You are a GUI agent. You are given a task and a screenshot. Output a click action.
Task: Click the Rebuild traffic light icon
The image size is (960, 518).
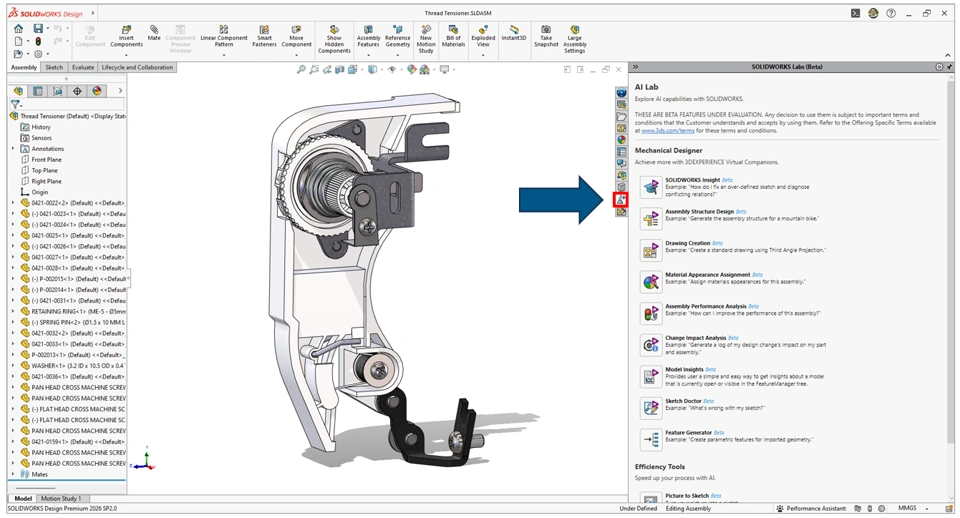(x=38, y=42)
